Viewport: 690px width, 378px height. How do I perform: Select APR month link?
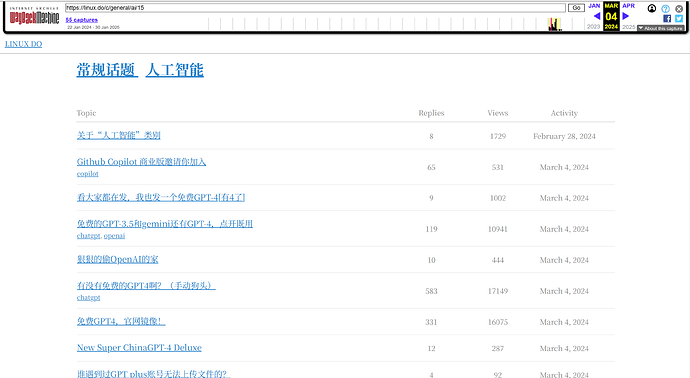pos(628,6)
